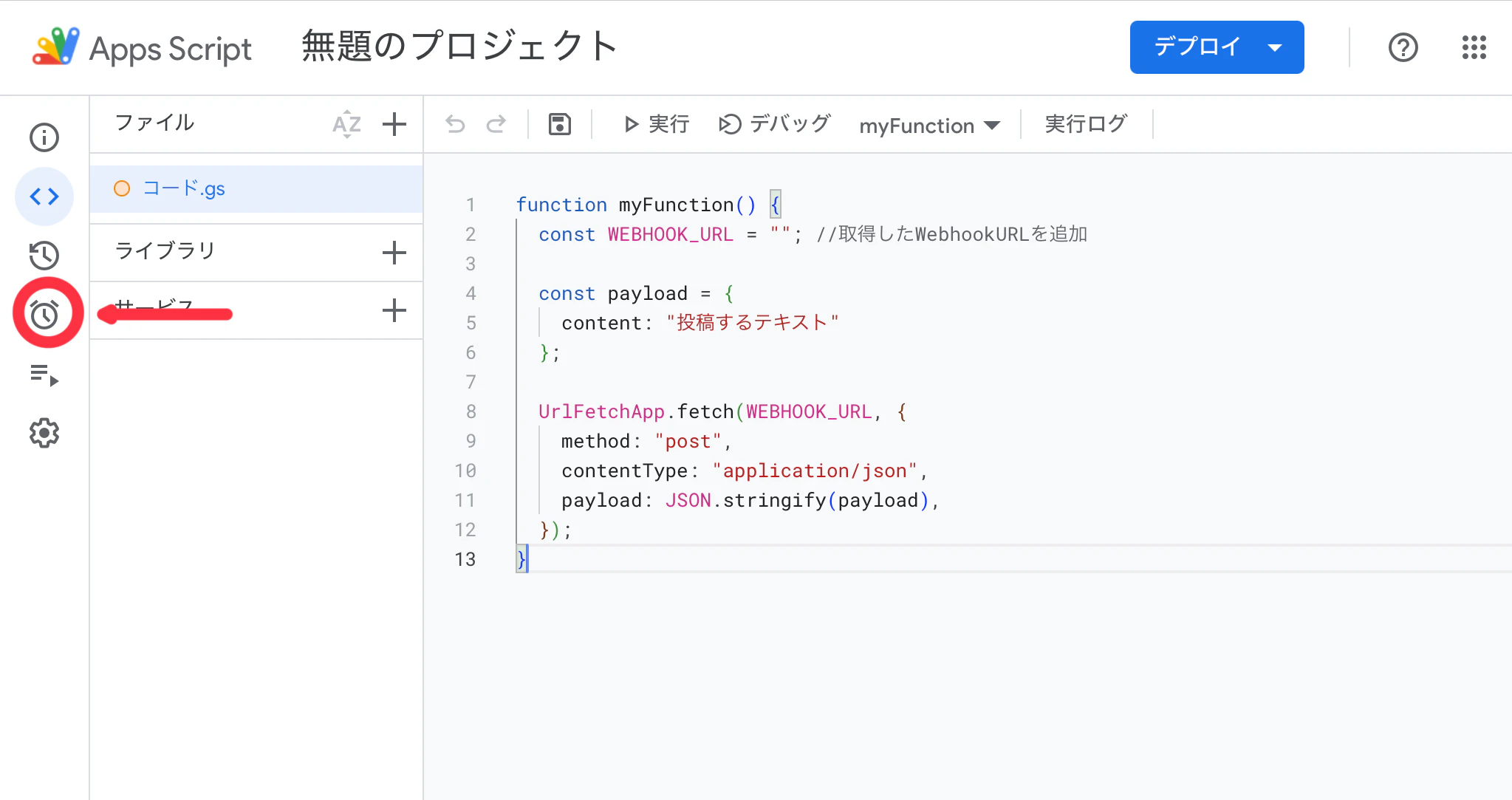Open the myFunction selector dropdown
Image resolution: width=1512 pixels, height=800 pixels.
point(929,126)
